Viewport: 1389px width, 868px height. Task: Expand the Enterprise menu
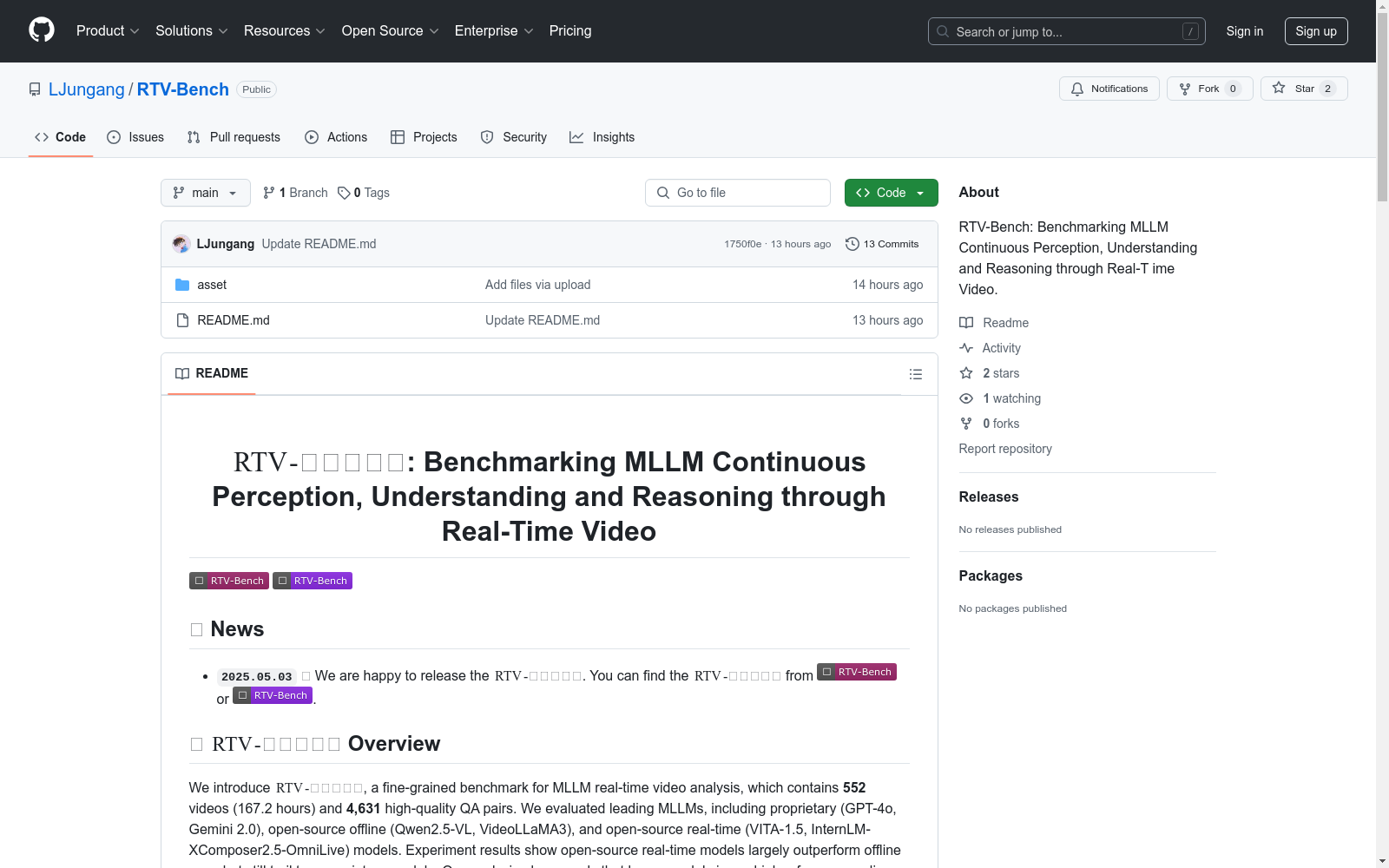point(494,31)
